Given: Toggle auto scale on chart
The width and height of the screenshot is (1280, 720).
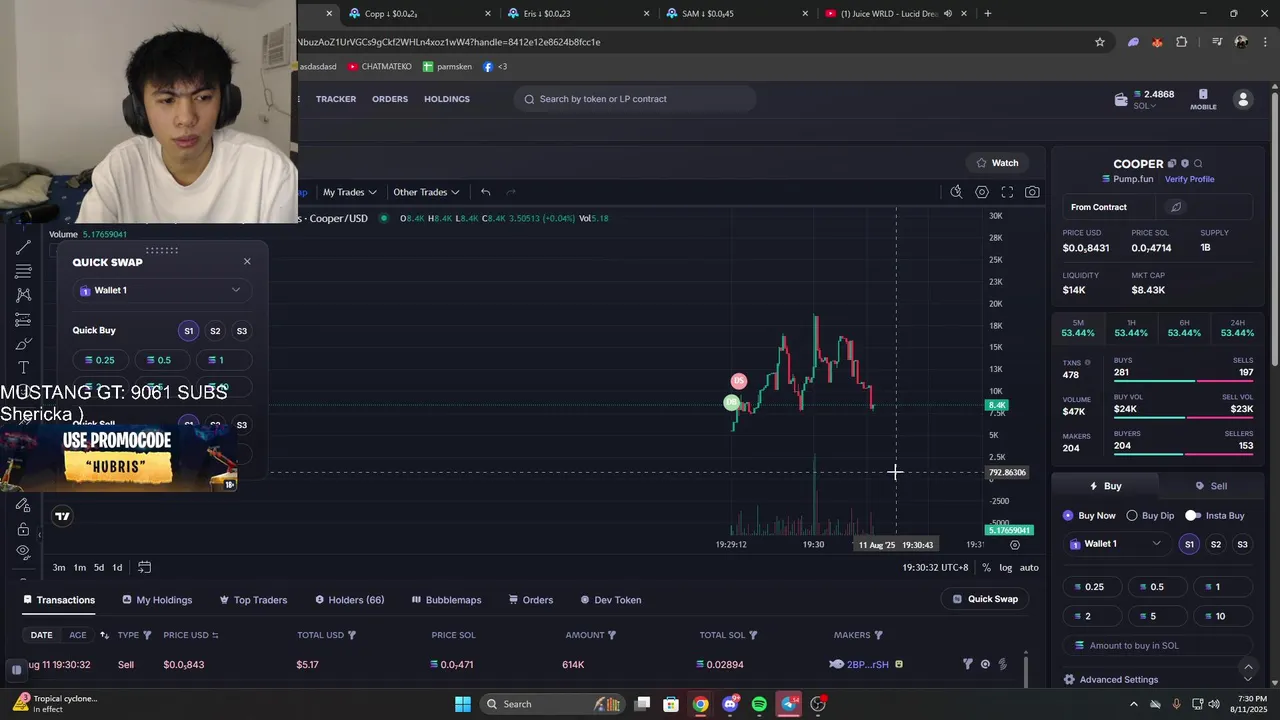Looking at the screenshot, I should click(x=1029, y=567).
